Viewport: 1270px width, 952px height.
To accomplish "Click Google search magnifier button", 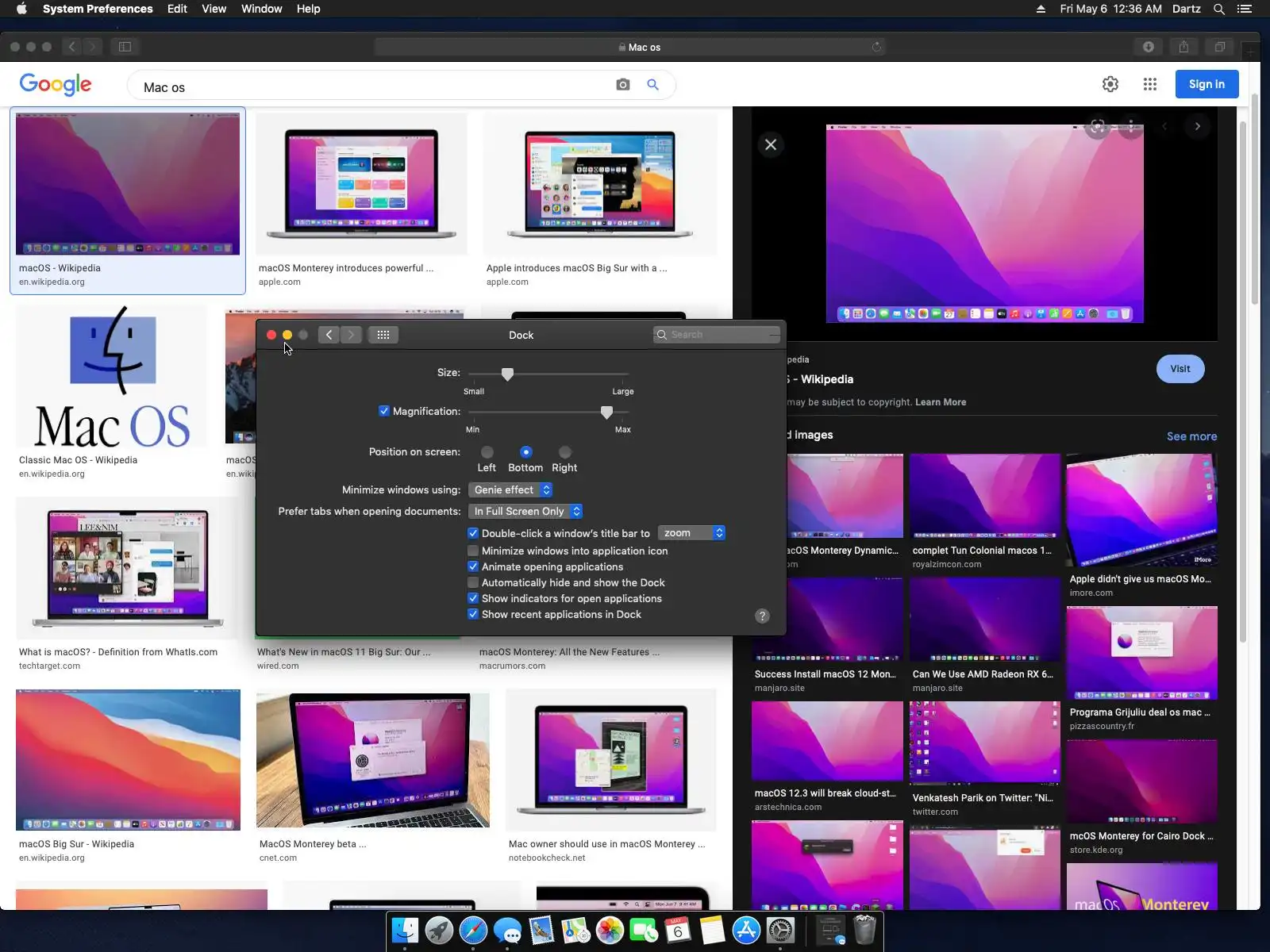I will (653, 85).
